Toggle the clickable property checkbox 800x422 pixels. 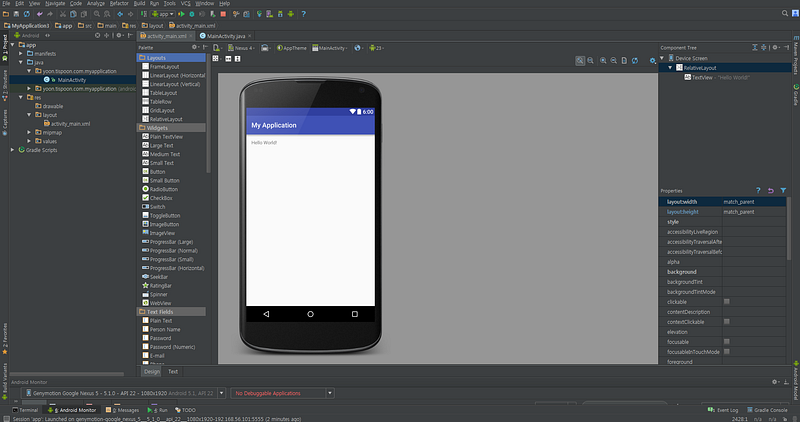click(727, 302)
